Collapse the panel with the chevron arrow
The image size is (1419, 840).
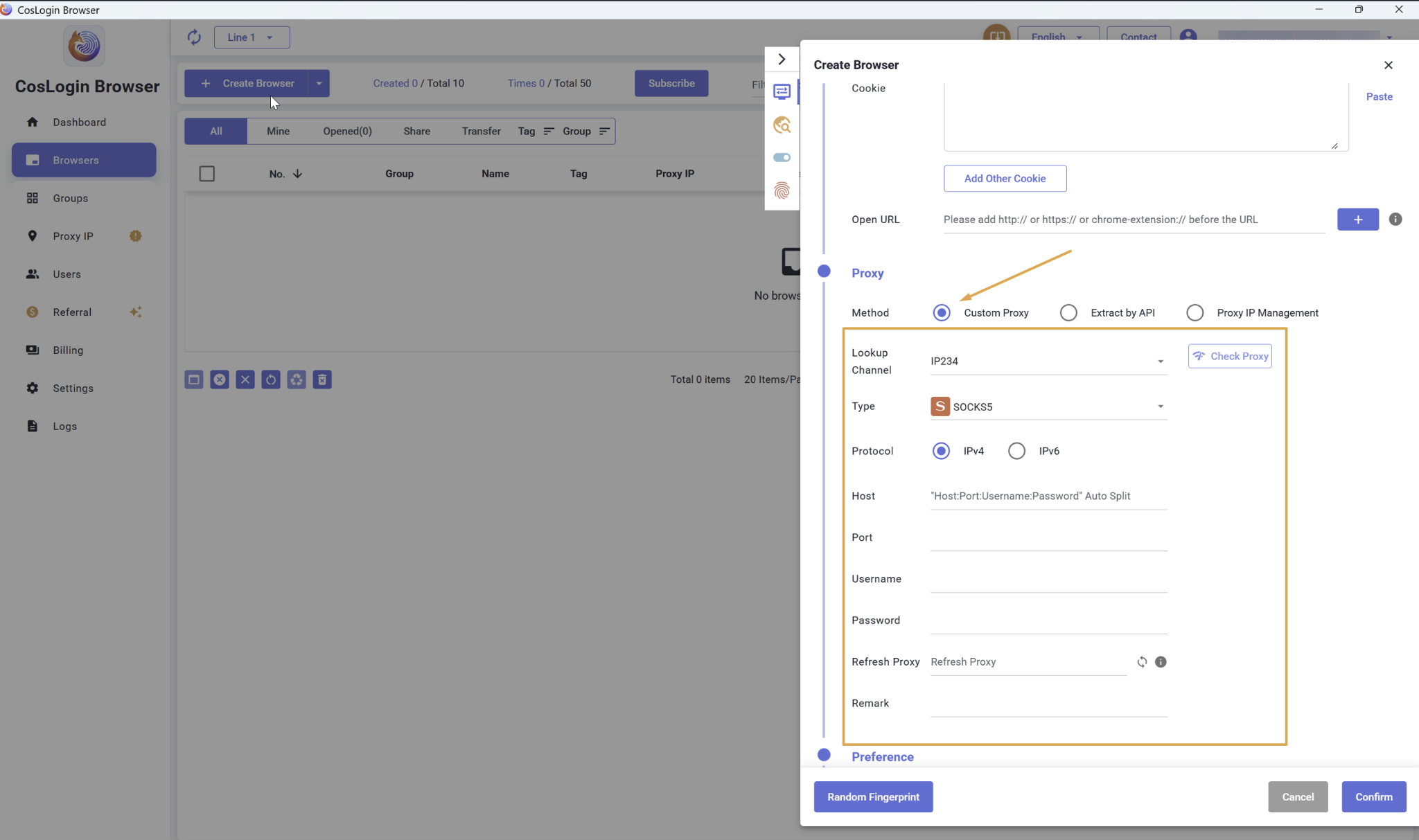click(782, 60)
